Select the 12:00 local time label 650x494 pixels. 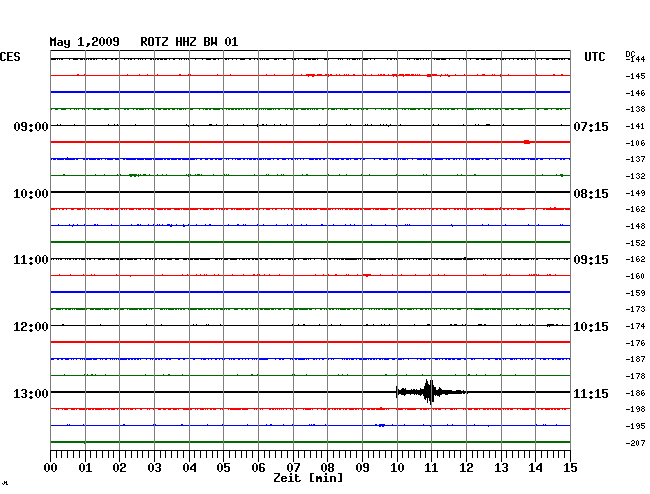tap(31, 327)
